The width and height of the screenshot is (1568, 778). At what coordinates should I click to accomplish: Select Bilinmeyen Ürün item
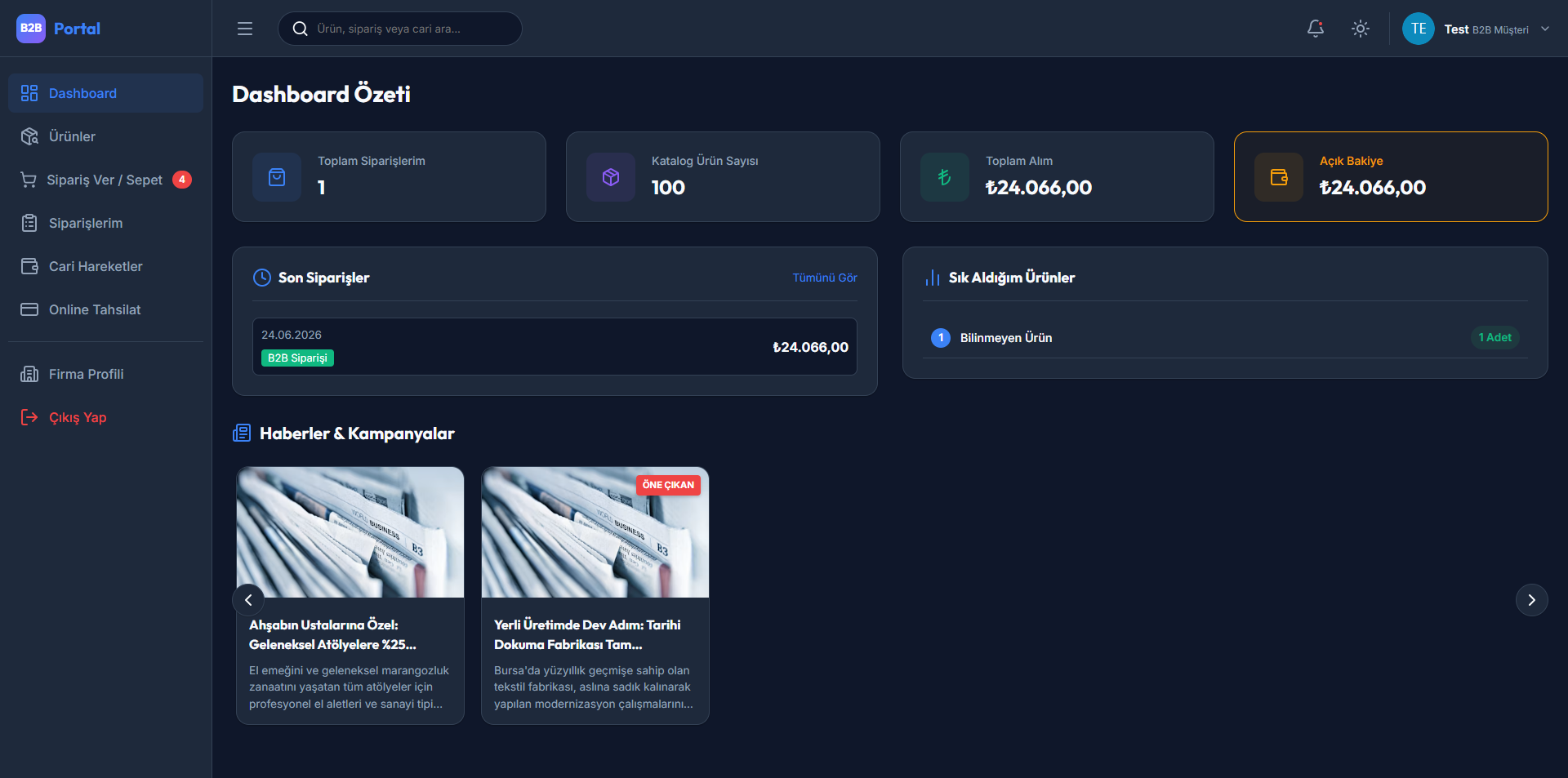pyautogui.click(x=1225, y=337)
